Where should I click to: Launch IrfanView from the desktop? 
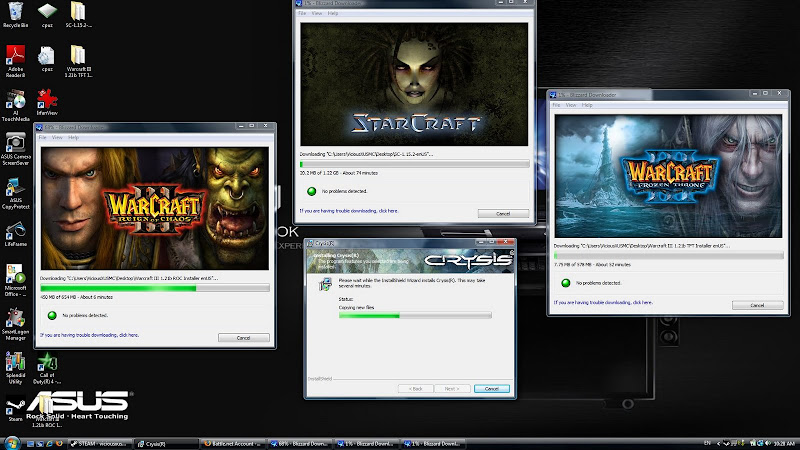coord(47,102)
